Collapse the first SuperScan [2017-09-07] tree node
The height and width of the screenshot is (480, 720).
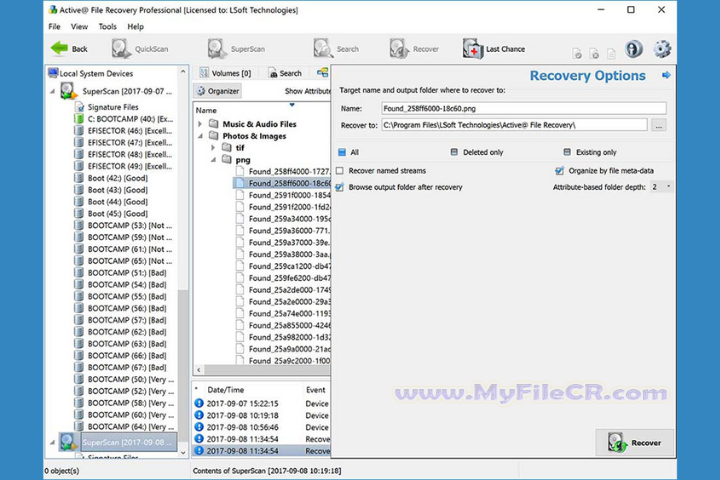coord(53,91)
